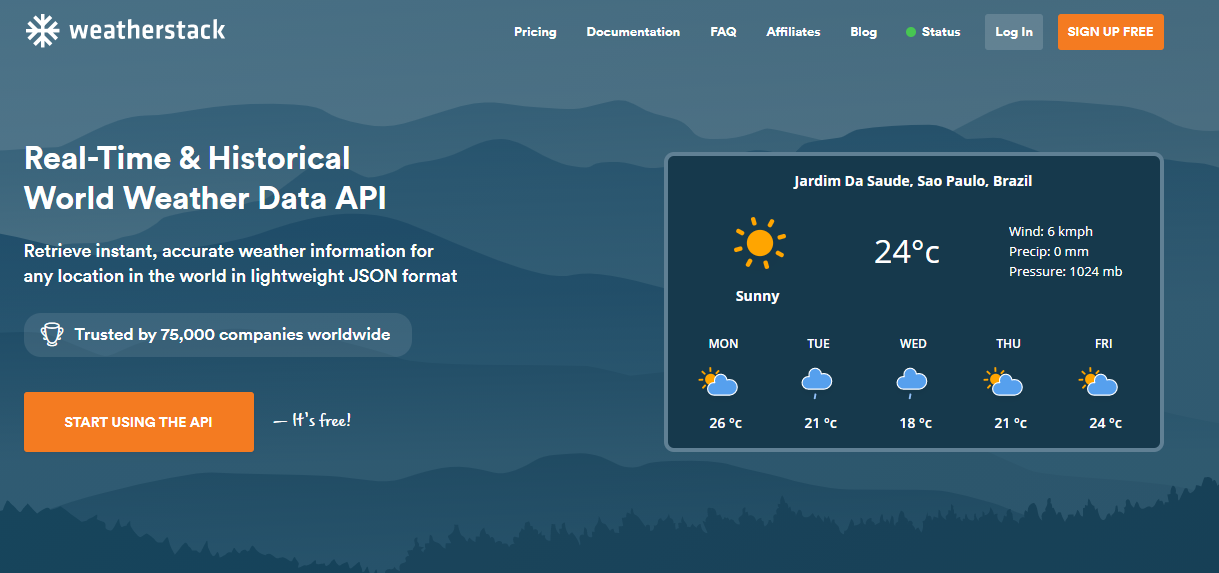Screen dimensions: 1219x573
Task: Visit the Blog from the navigation
Action: [863, 32]
